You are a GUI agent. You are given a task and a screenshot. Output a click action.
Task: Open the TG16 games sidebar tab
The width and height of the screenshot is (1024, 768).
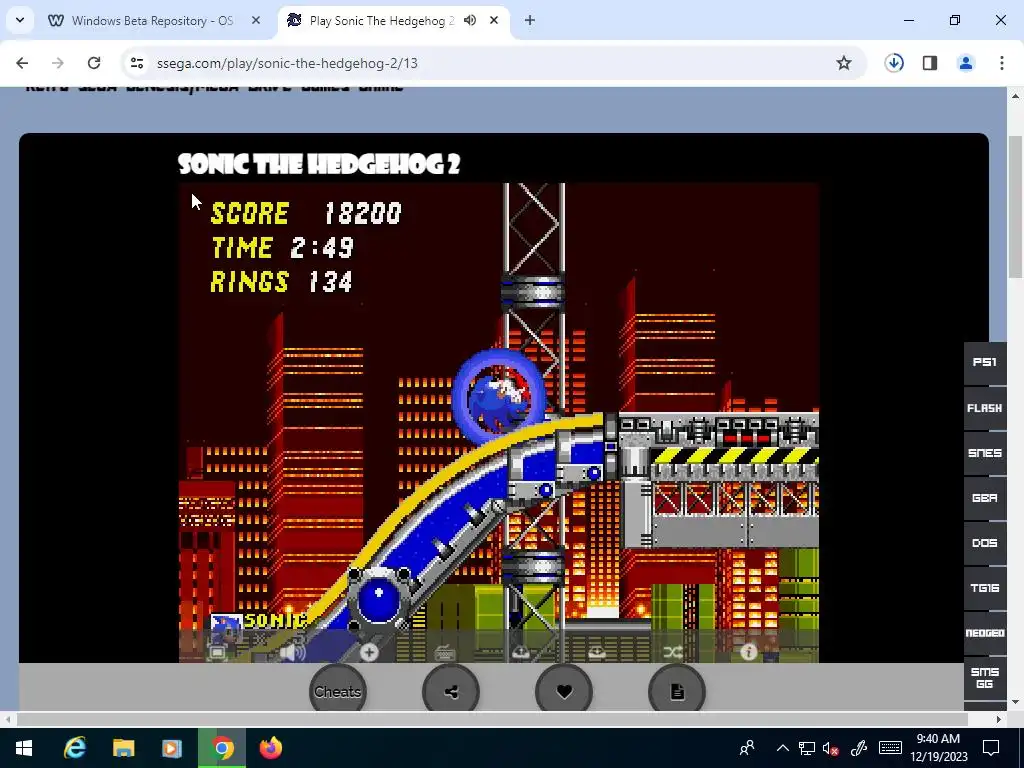985,588
